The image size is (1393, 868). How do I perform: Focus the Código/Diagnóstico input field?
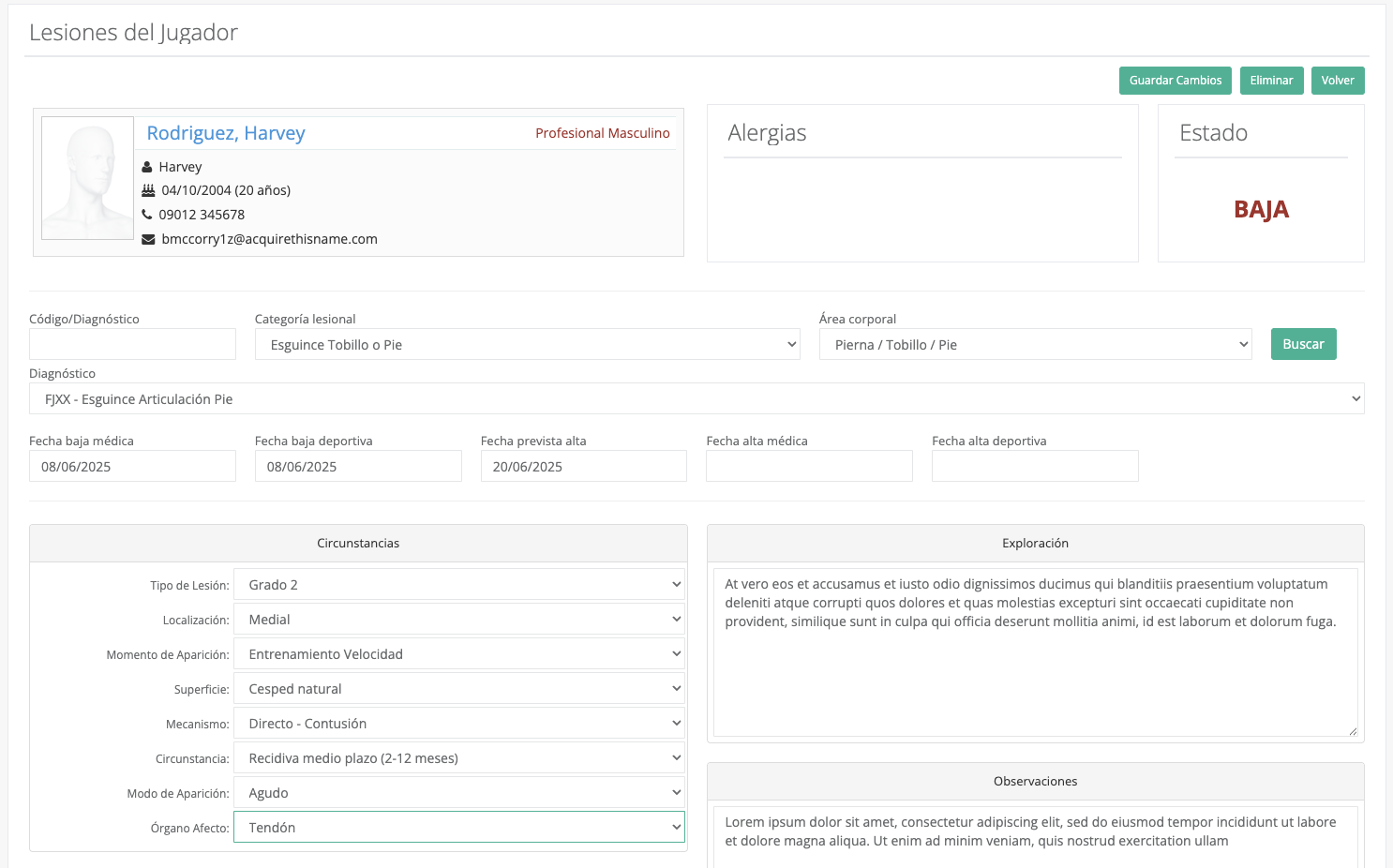[x=132, y=344]
